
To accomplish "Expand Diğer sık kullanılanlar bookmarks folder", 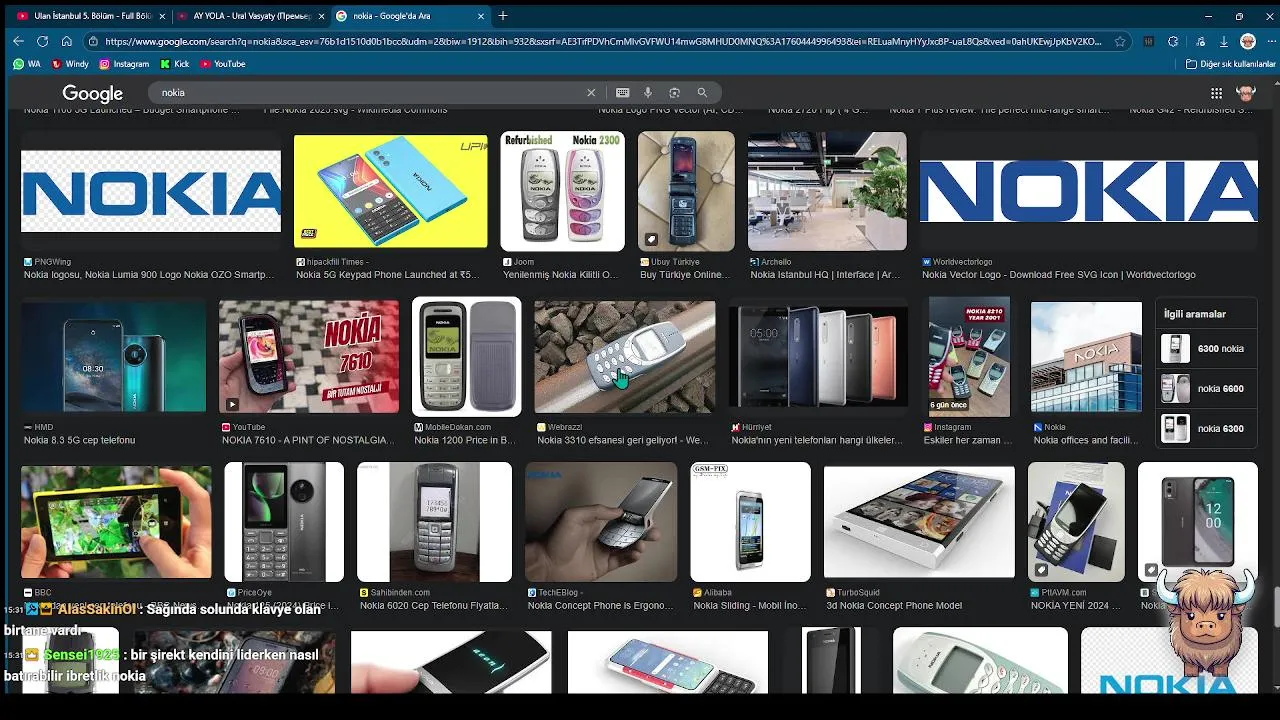I will 1230,64.
